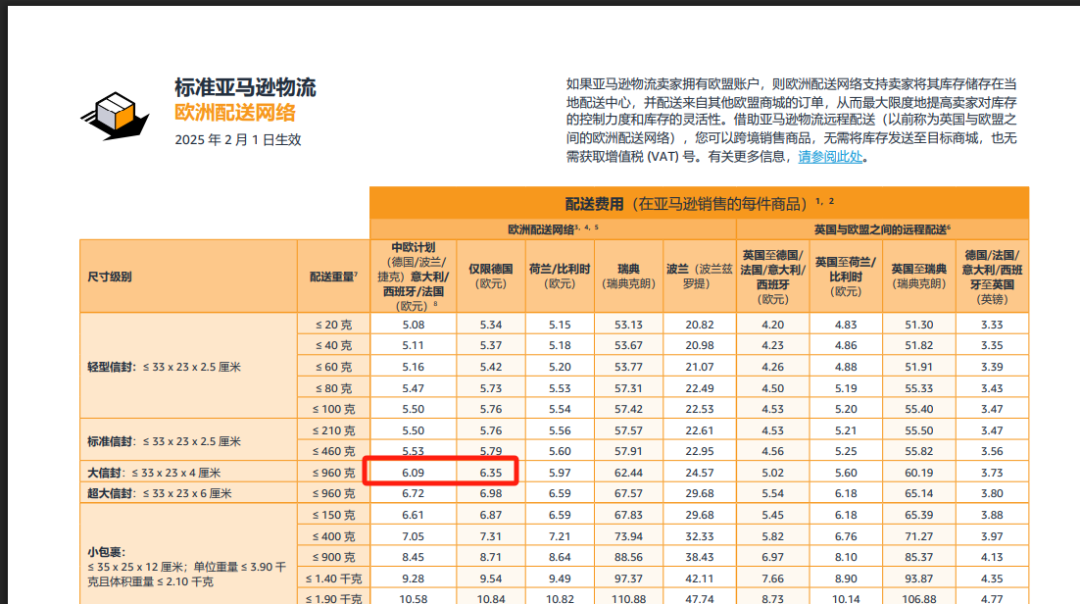The image size is (1080, 604).
Task: Click the 6.72 fee in the 超大信封 row
Action: [413, 493]
